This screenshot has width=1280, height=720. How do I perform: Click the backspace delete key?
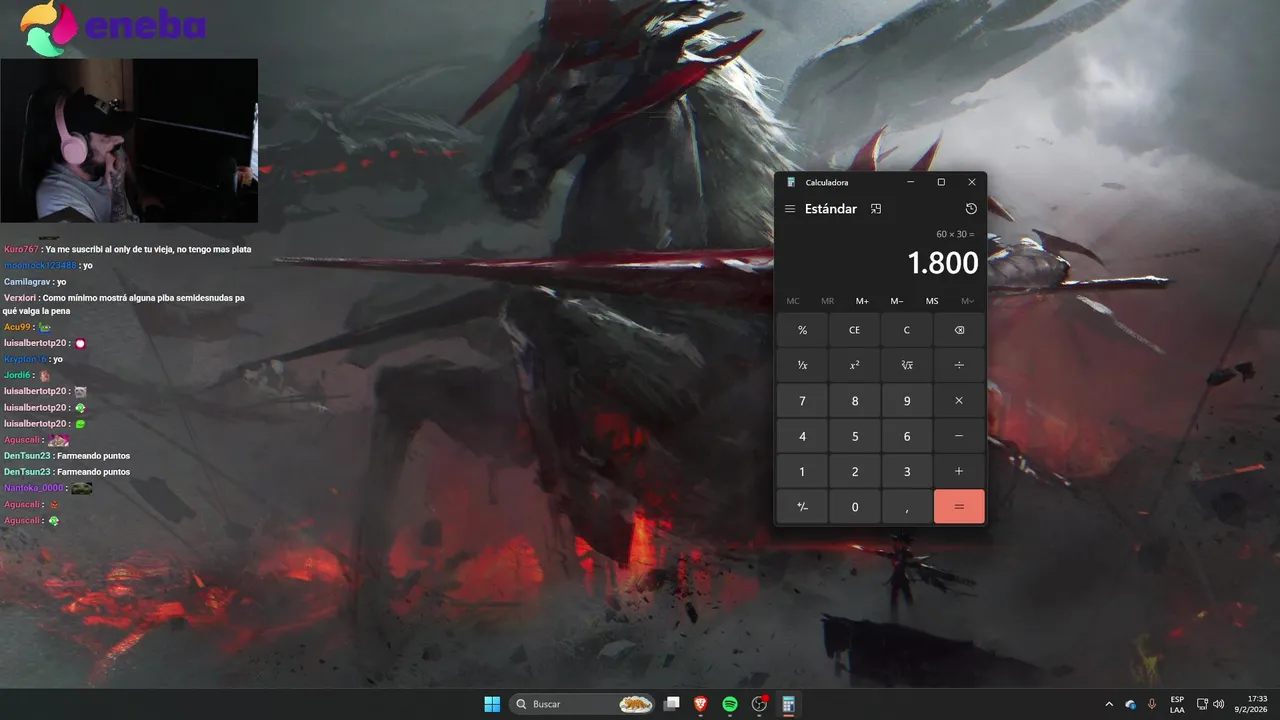[x=959, y=330]
